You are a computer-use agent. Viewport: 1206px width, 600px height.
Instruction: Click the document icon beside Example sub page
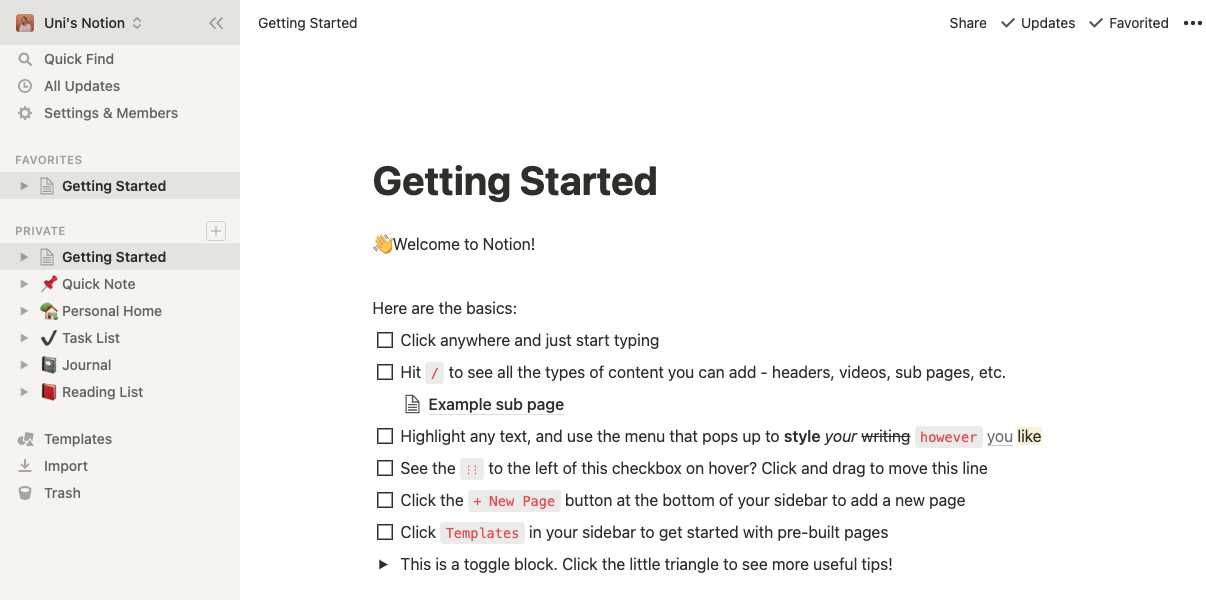[412, 404]
